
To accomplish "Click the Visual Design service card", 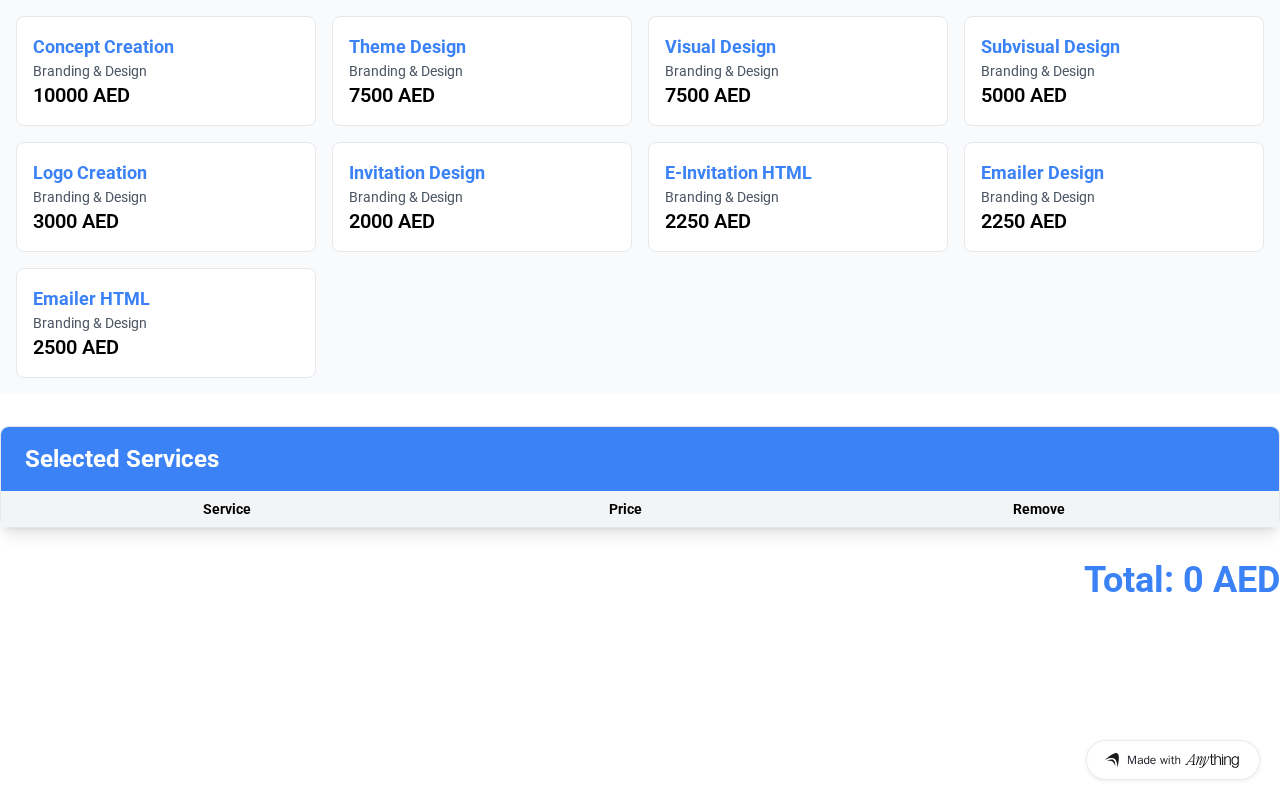I will (798, 71).
